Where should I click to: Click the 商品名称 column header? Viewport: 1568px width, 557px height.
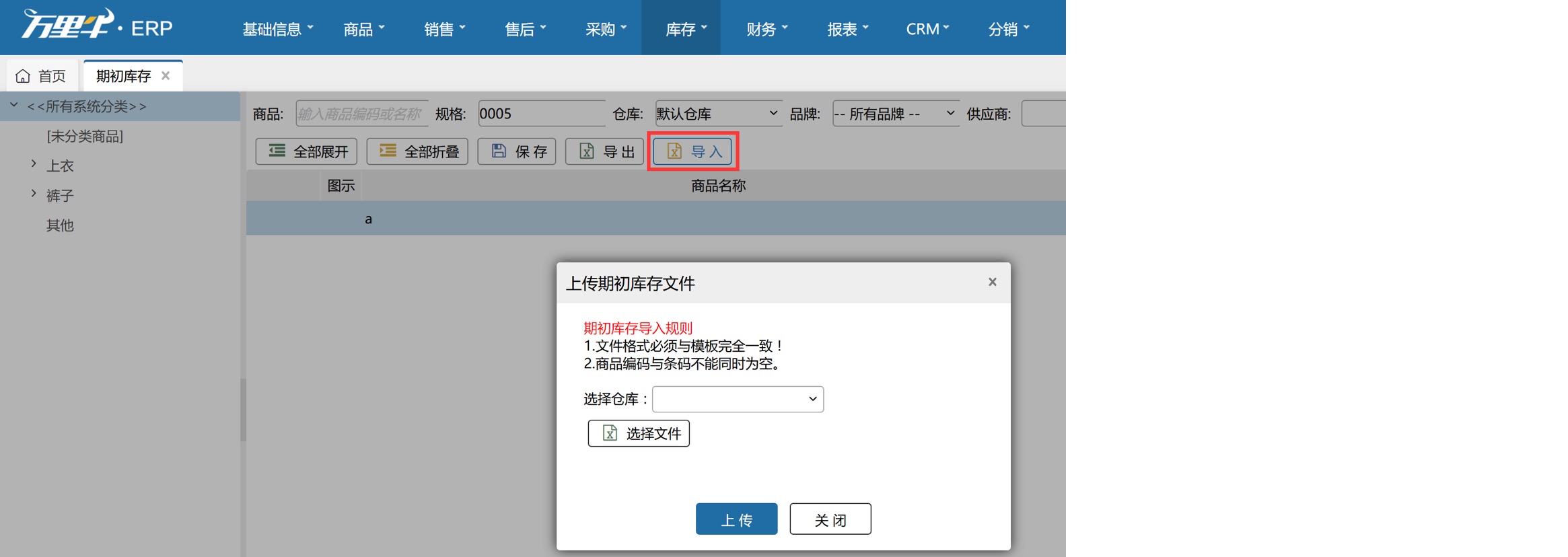point(717,186)
